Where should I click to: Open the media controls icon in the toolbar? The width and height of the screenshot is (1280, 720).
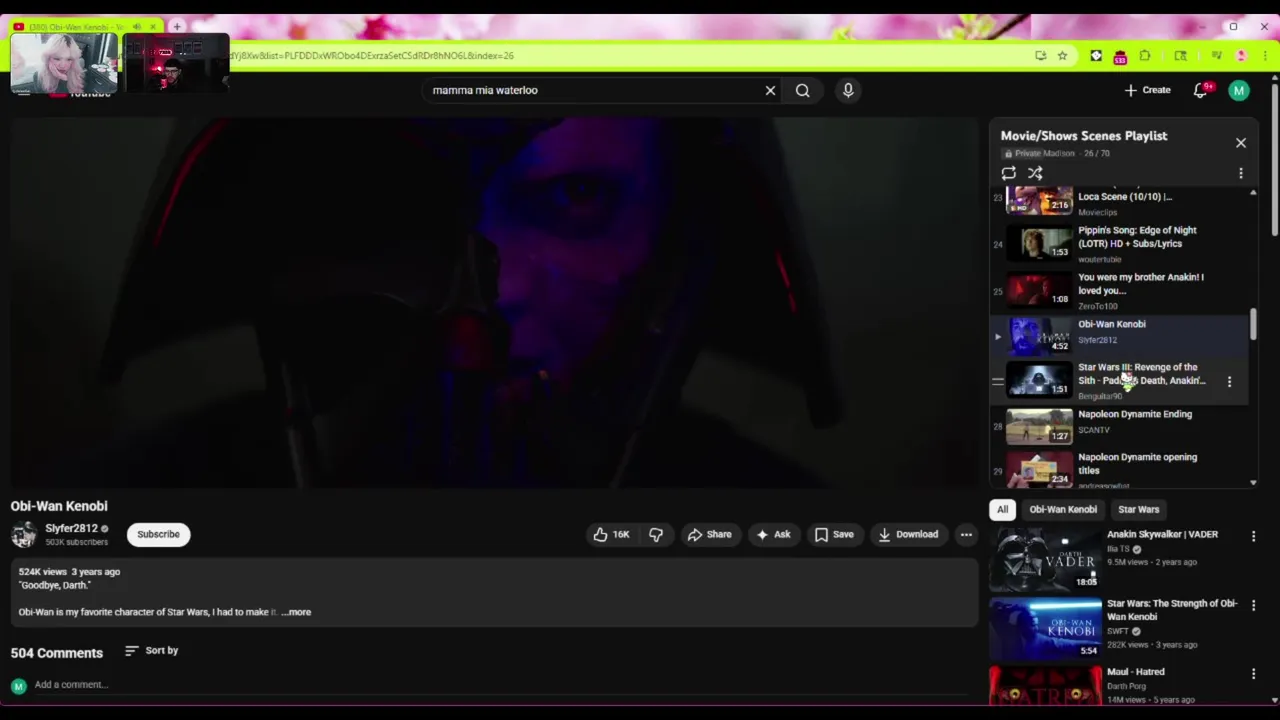[1216, 56]
